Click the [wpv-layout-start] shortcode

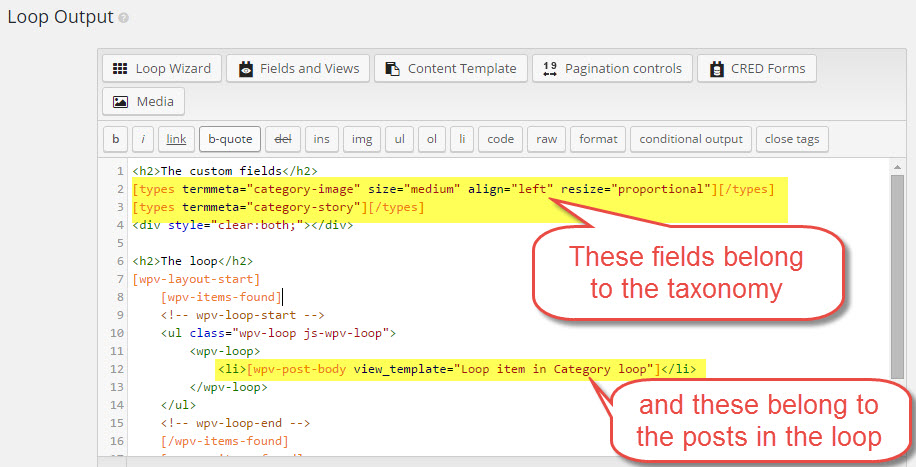196,279
